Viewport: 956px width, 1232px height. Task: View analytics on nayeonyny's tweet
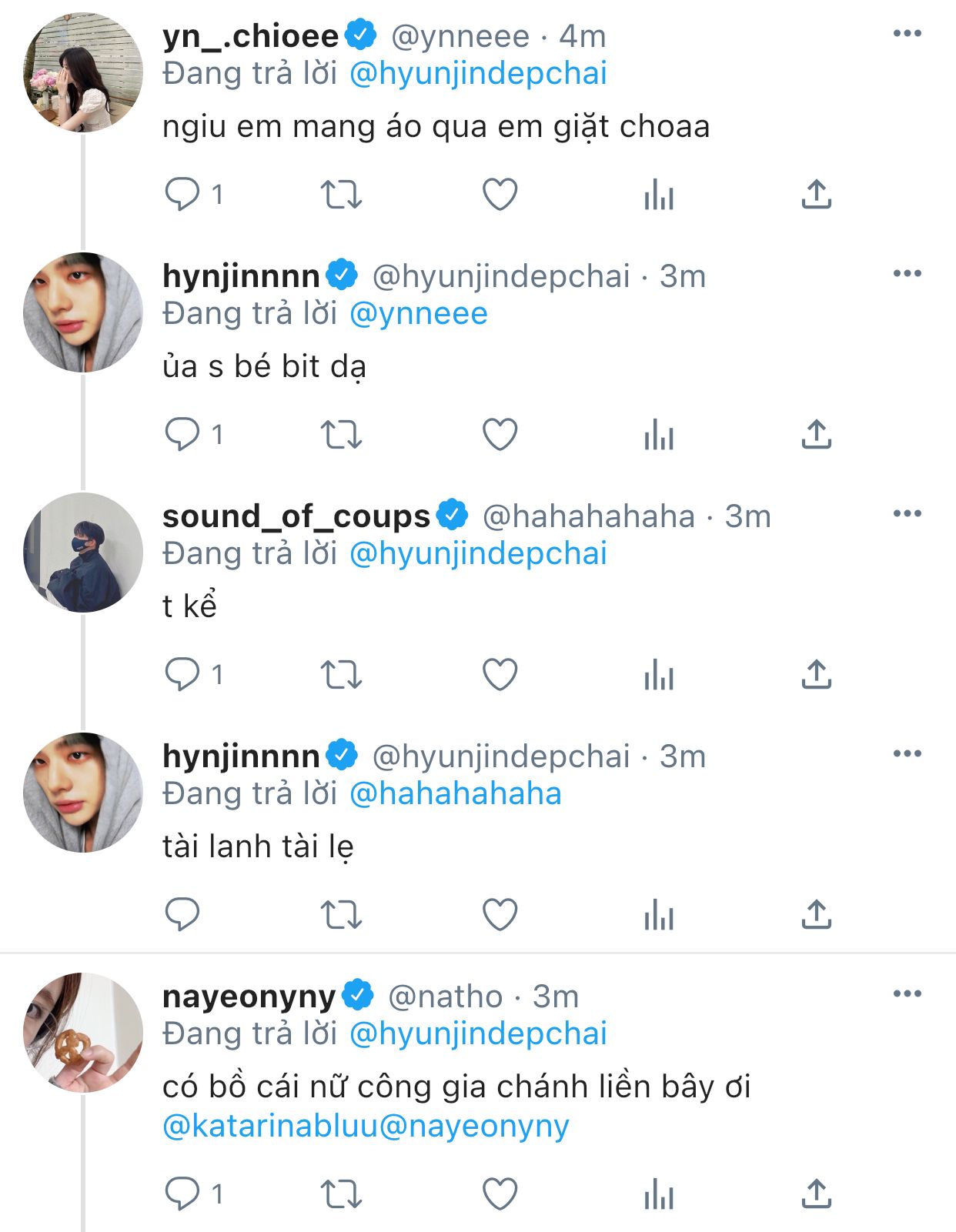pyautogui.click(x=658, y=1194)
